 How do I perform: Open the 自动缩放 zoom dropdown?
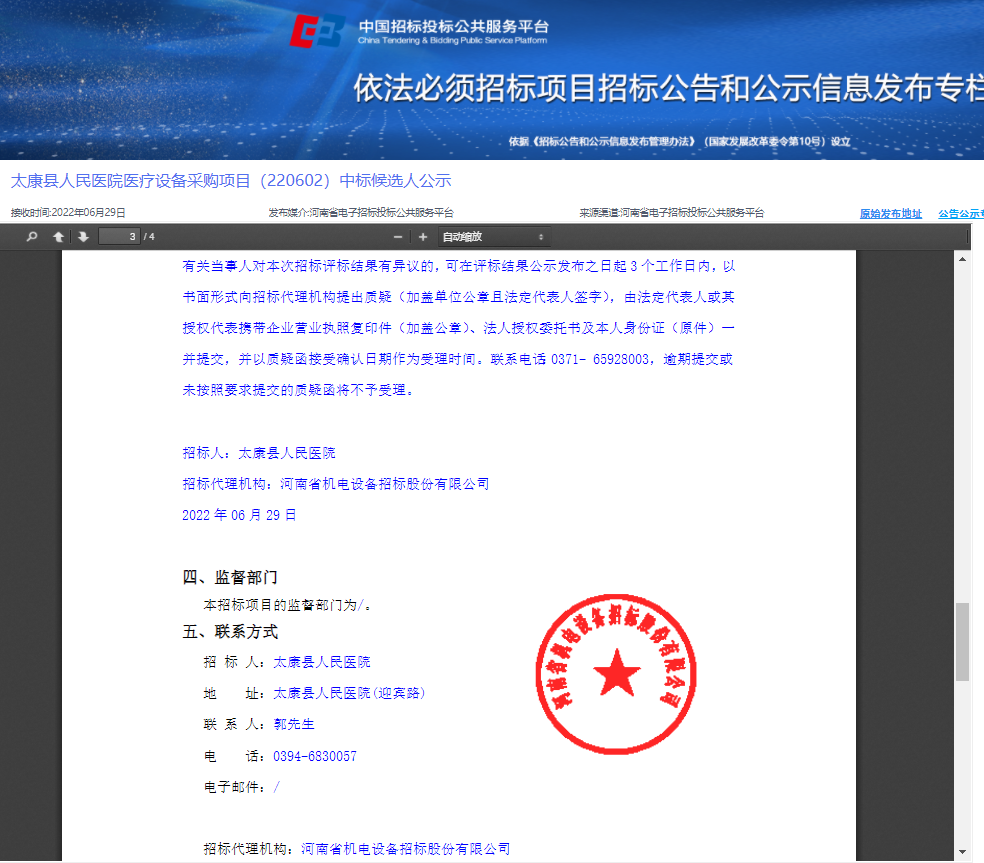pos(493,237)
